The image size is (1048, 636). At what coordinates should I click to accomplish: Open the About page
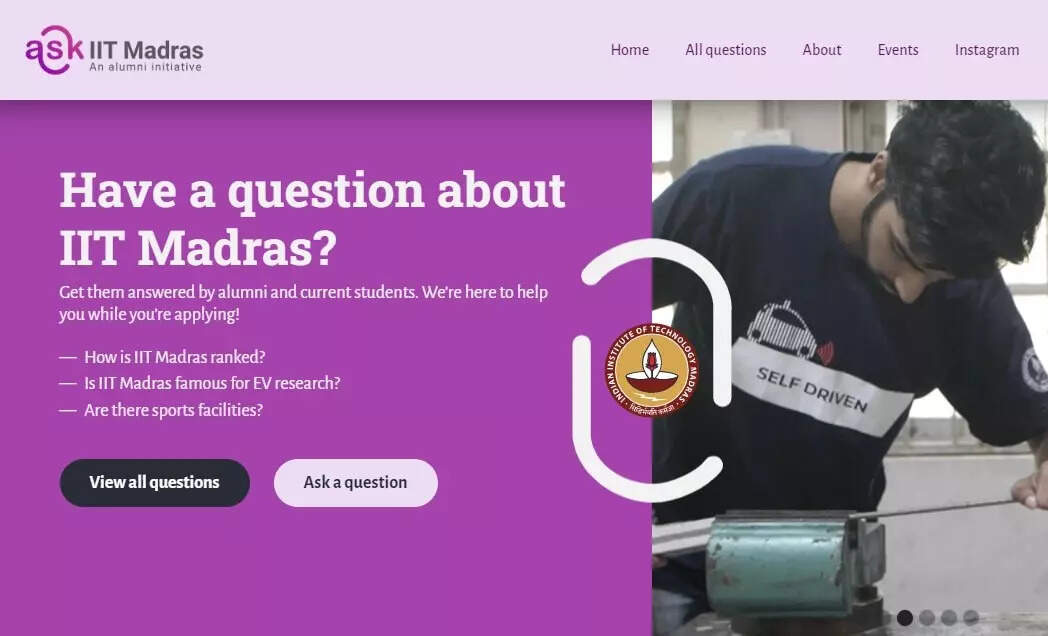[x=822, y=50]
